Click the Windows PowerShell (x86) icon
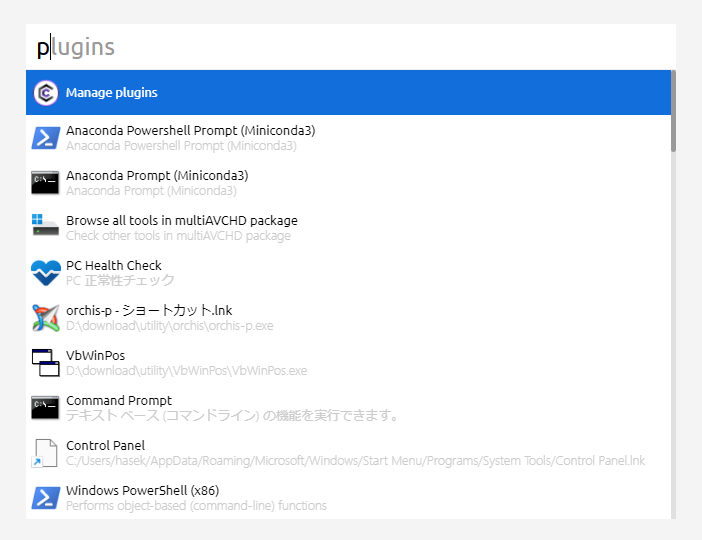This screenshot has height=540, width=702. click(46, 498)
